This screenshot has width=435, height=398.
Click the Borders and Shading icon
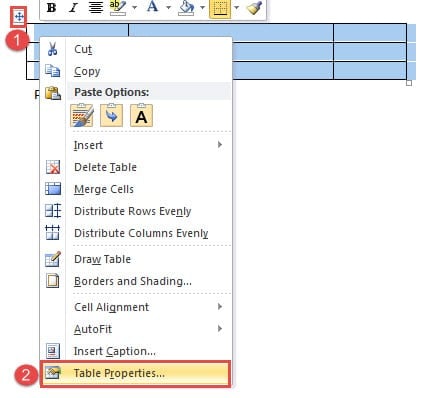tap(53, 281)
